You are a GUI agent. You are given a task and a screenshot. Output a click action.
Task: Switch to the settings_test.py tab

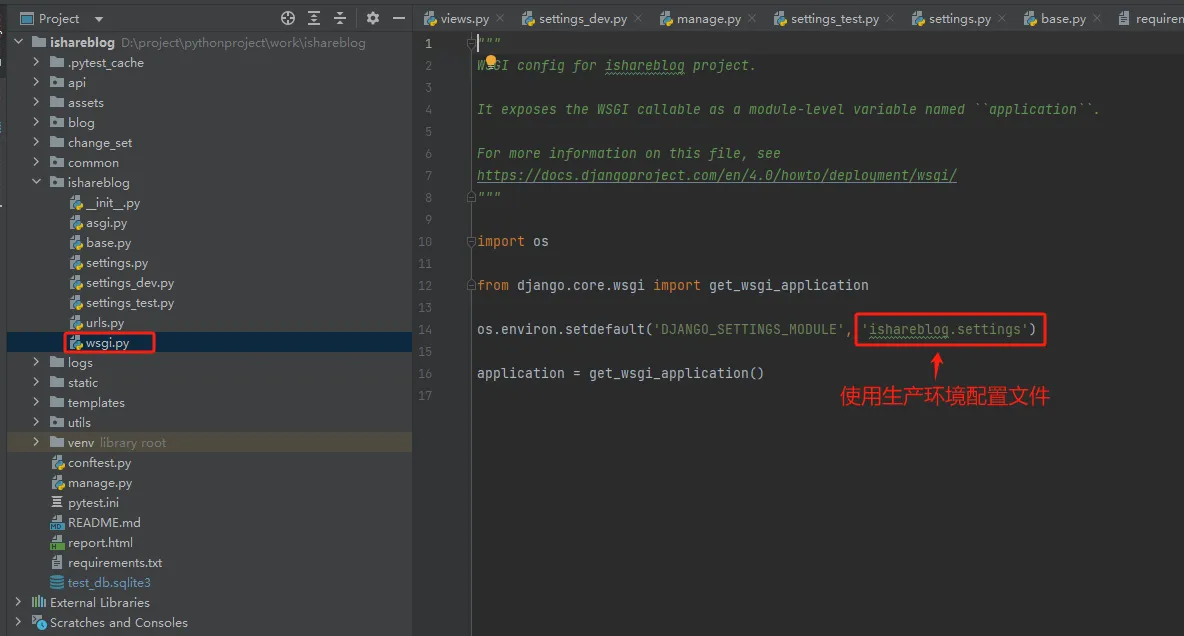[x=834, y=19]
